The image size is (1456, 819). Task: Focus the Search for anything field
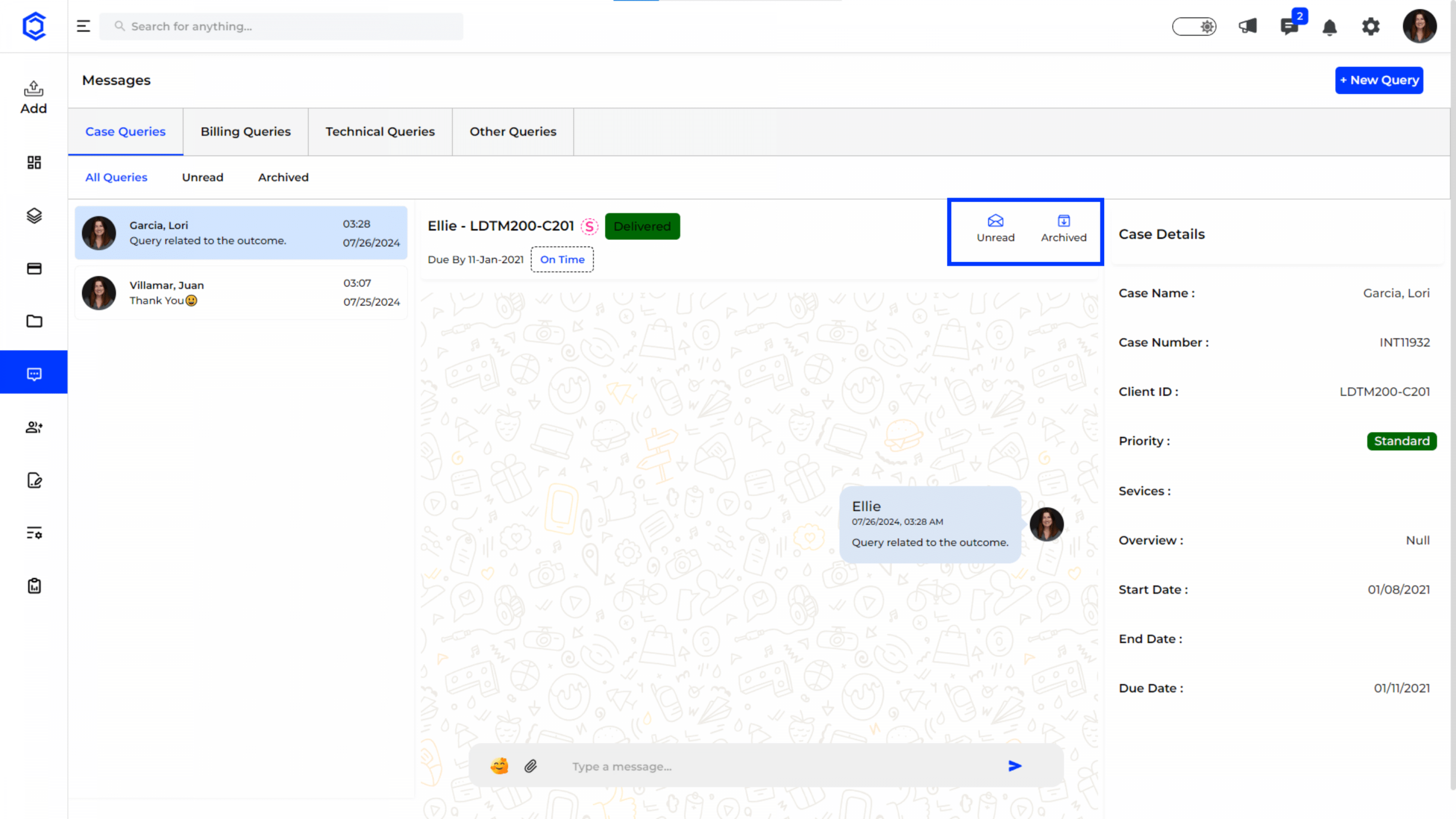pyautogui.click(x=281, y=27)
